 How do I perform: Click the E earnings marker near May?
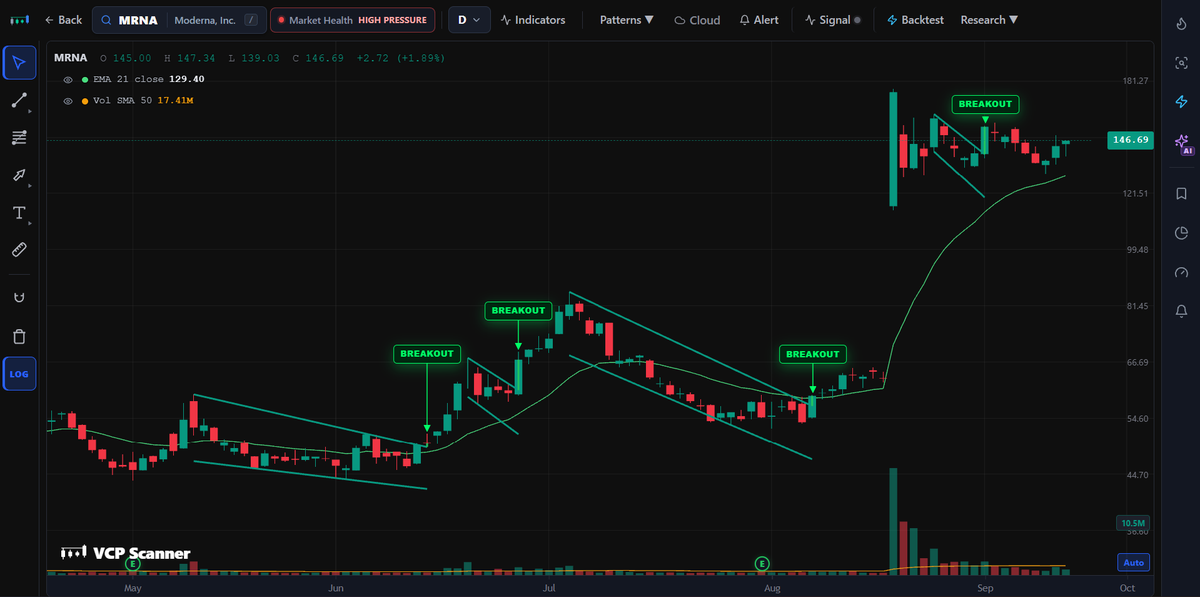click(133, 564)
